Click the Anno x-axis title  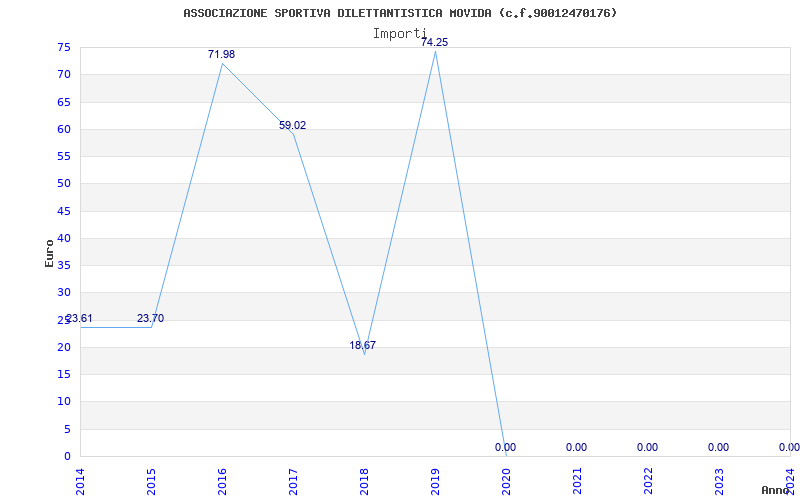click(x=776, y=490)
